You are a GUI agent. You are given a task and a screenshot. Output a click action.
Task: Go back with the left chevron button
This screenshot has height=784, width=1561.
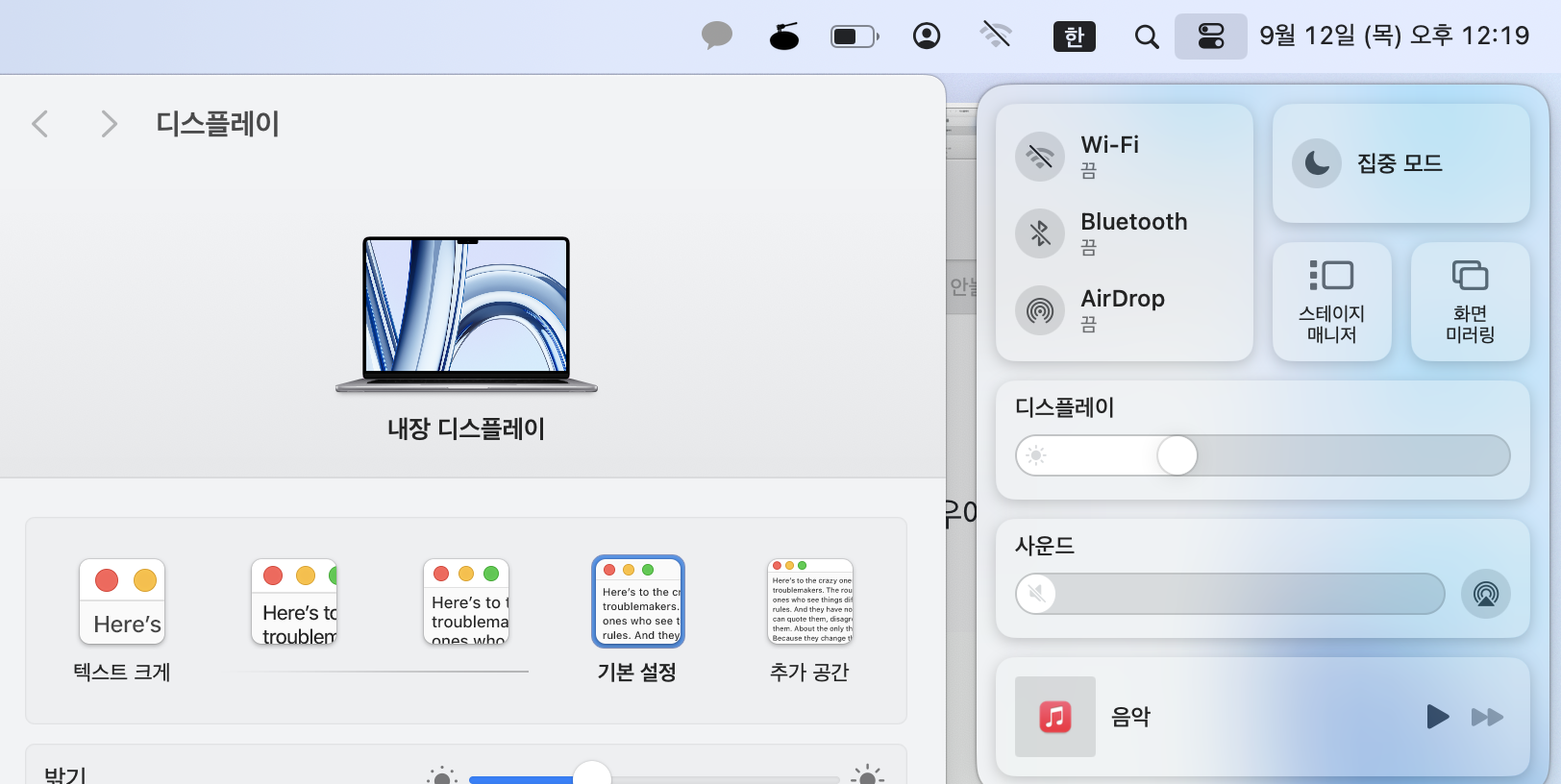tap(39, 123)
